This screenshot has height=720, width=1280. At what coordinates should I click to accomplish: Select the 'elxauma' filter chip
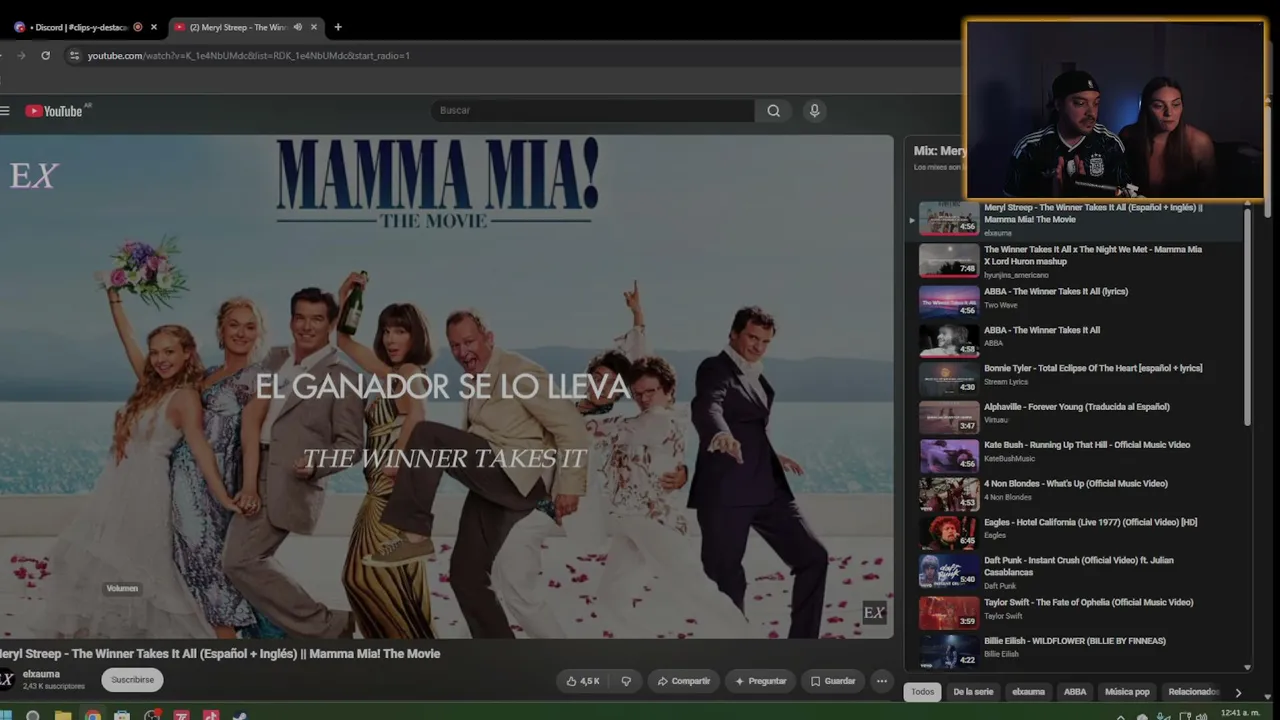point(1028,692)
